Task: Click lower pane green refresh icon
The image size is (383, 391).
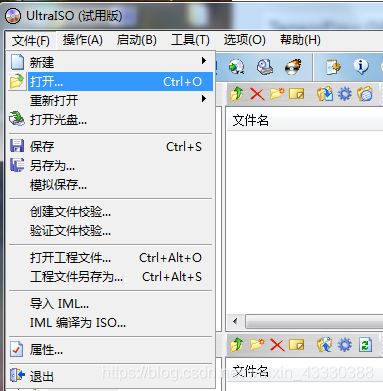Action: pos(365,345)
